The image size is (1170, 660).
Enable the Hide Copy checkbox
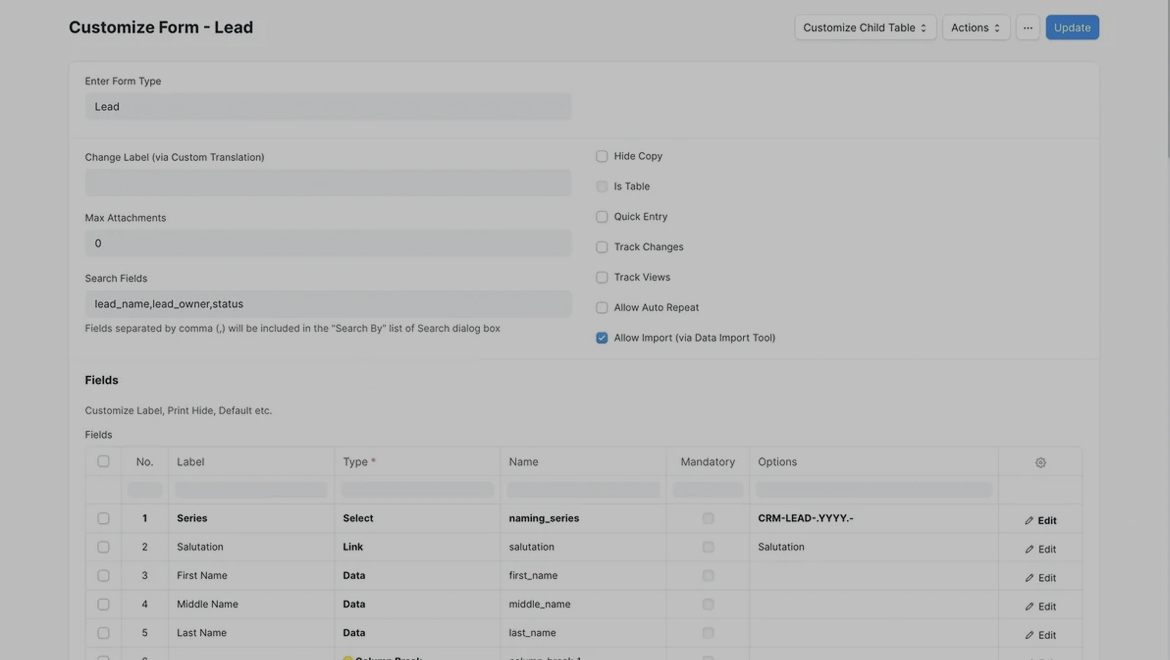[602, 156]
